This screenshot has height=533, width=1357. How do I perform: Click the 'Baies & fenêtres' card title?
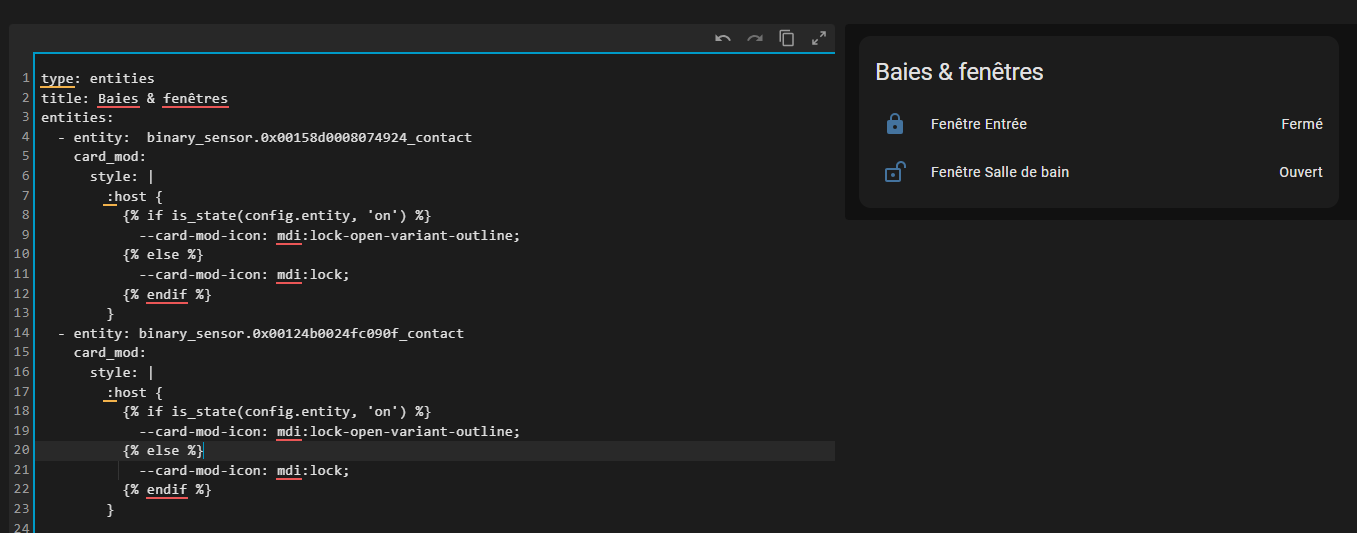click(959, 72)
